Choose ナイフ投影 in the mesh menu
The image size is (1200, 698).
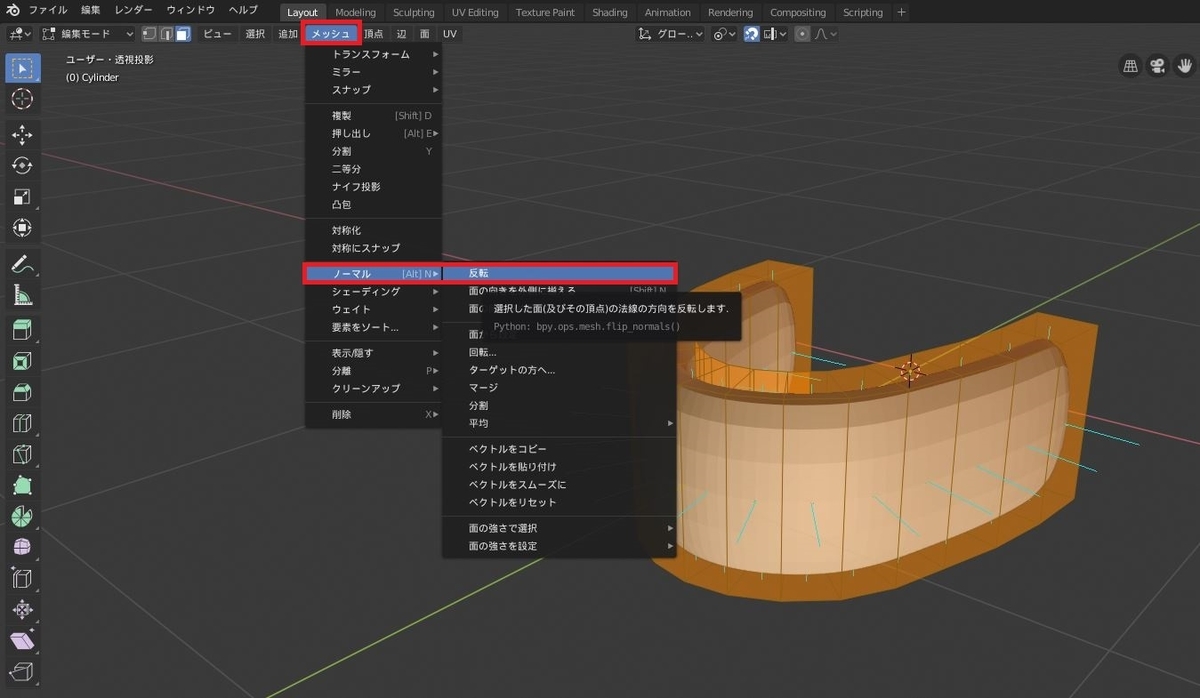374,187
